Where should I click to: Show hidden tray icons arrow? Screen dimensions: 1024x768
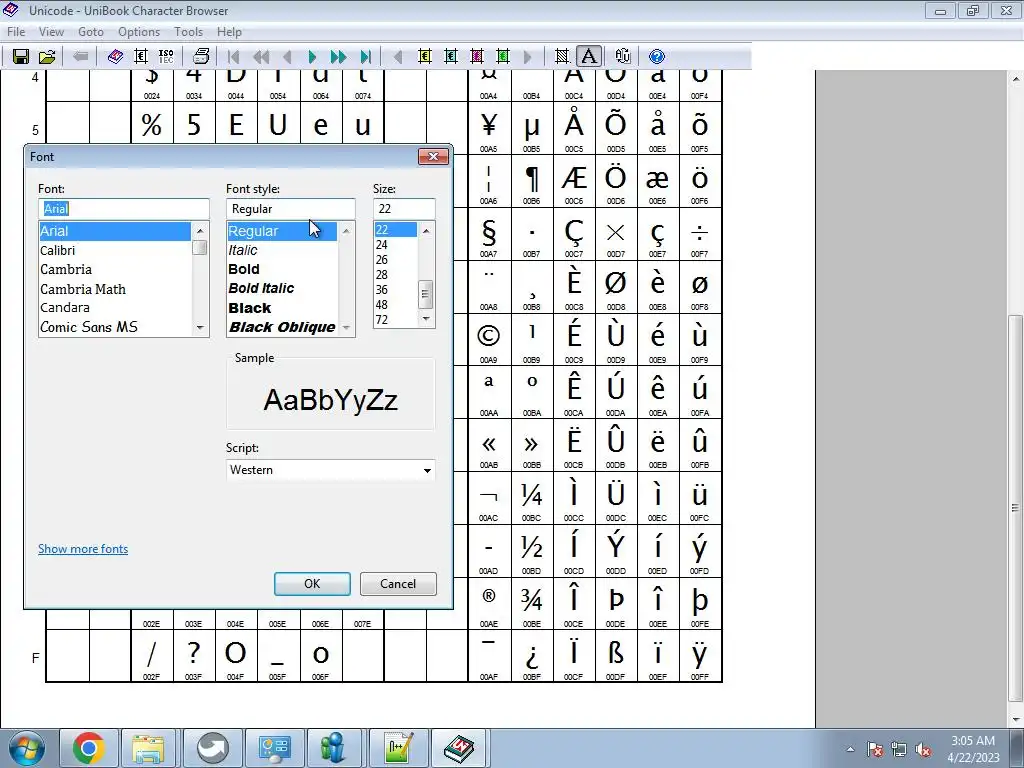(x=850, y=750)
